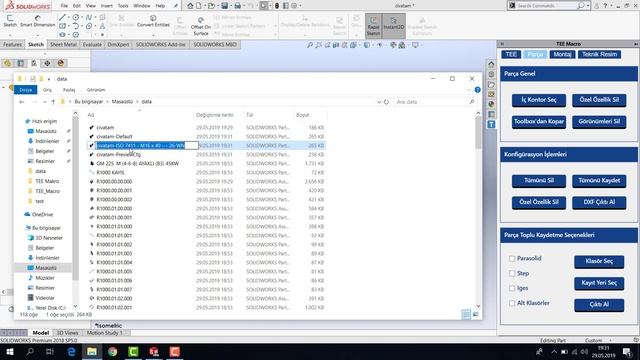Switch to the DisplayManager tab icon
The height and width of the screenshot is (360, 640).
(x=61, y=63)
